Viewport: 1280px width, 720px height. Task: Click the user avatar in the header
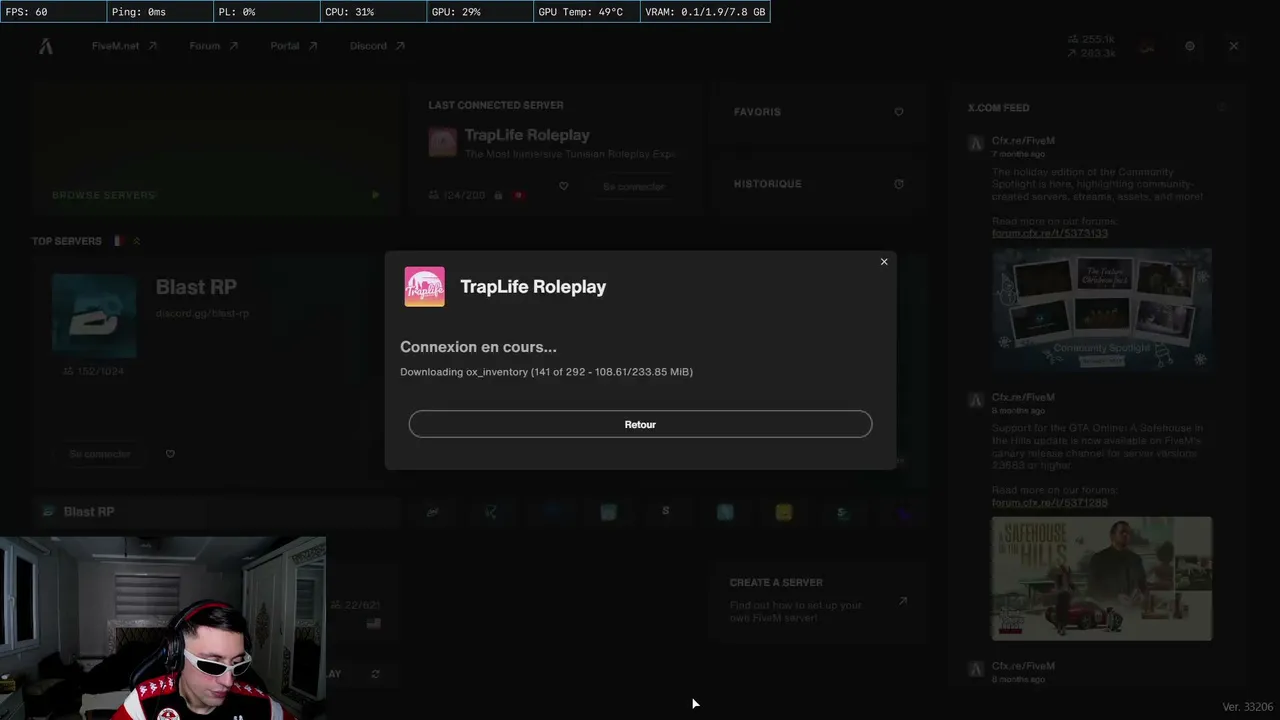coord(1147,46)
